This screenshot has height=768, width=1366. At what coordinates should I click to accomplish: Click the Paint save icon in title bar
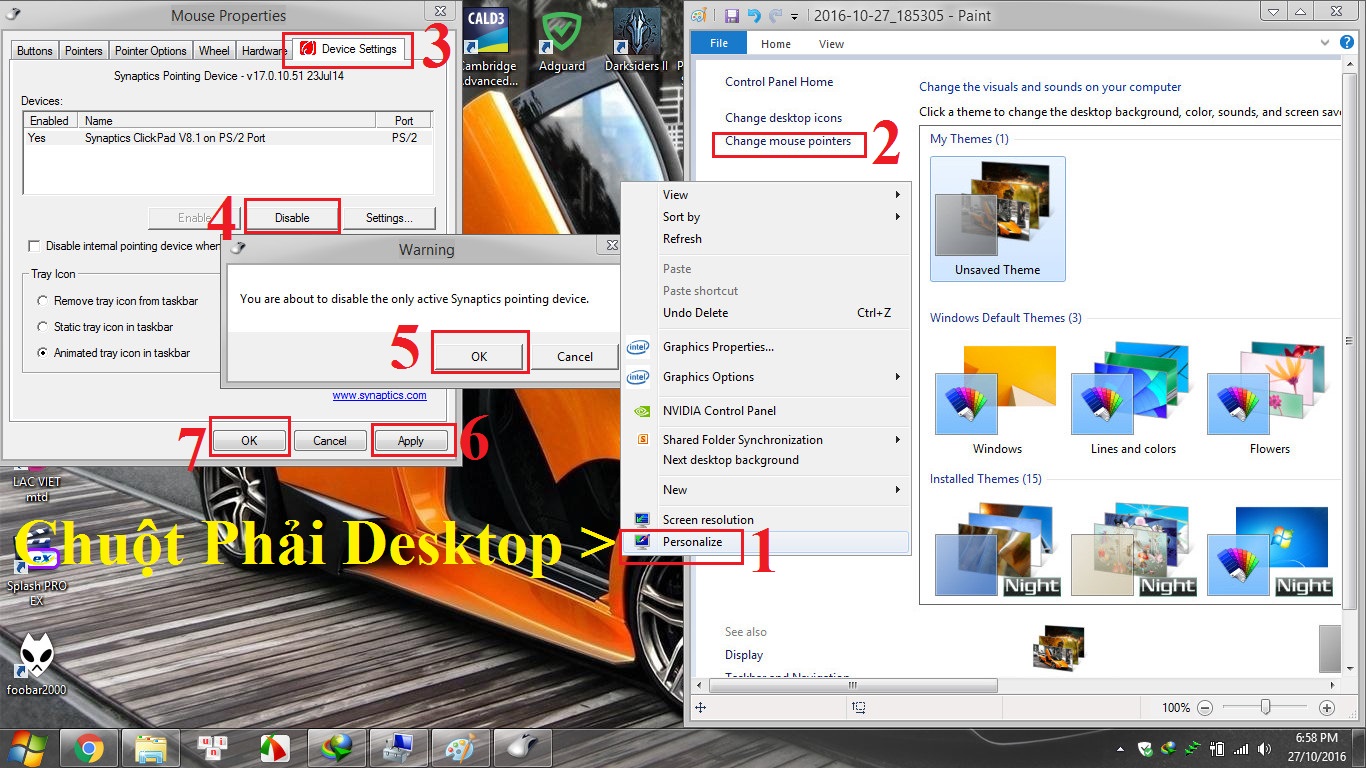coord(732,15)
